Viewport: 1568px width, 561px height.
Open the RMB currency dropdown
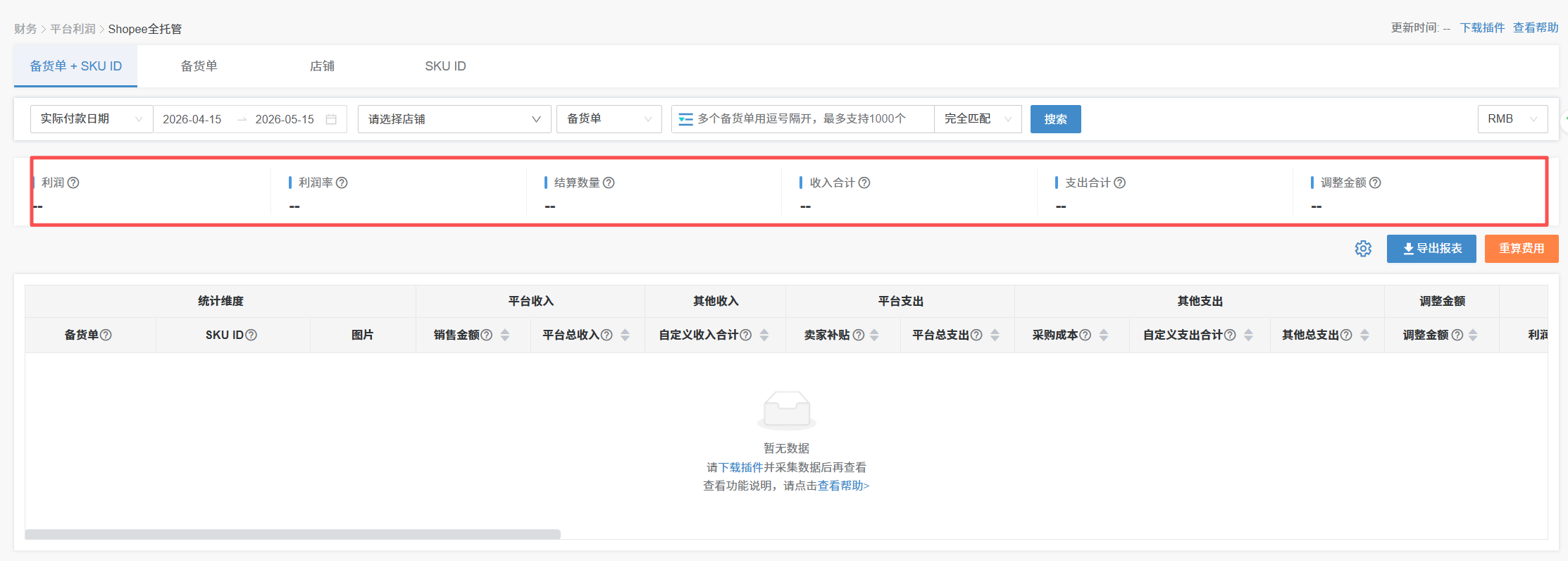click(x=1512, y=119)
